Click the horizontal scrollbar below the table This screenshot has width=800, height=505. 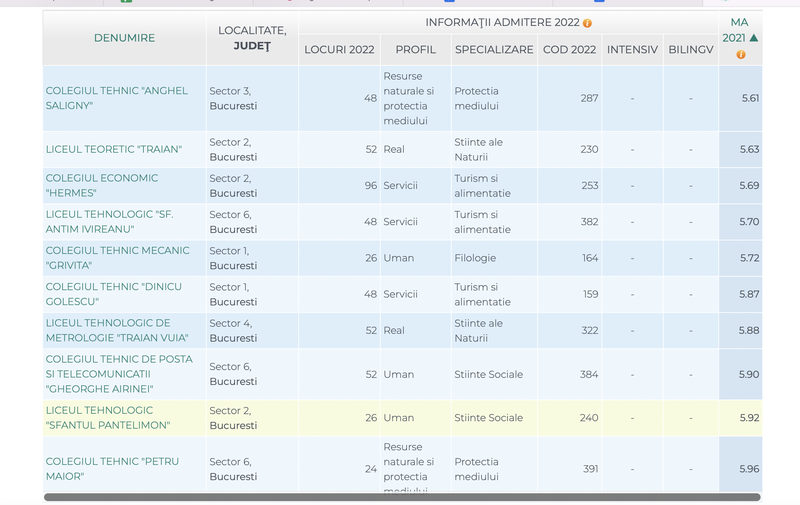[400, 497]
